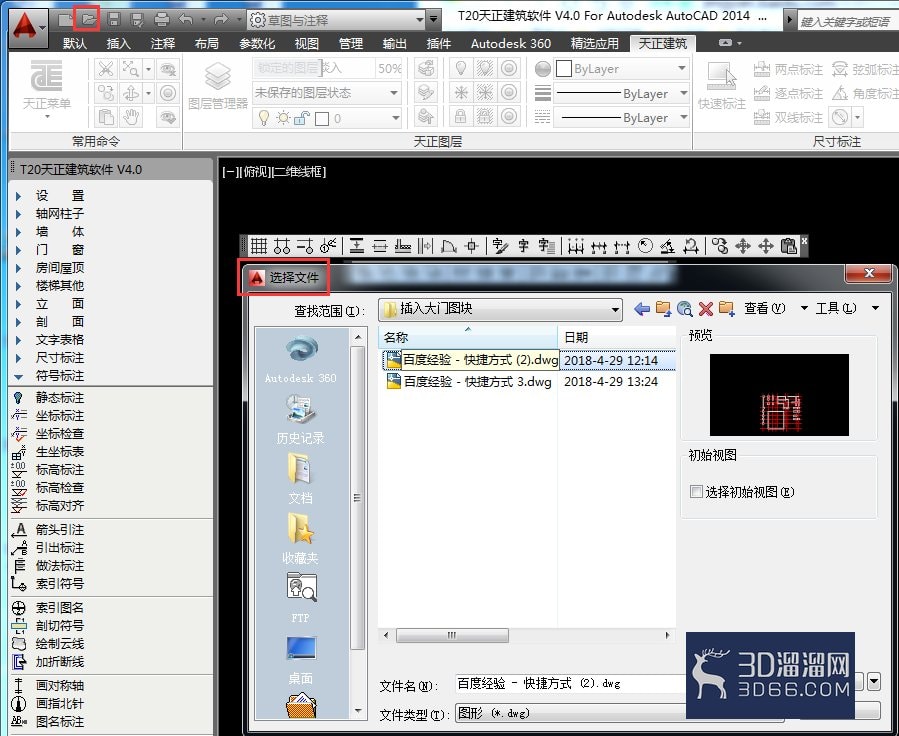Switch to the 参数化 ribbon tab

(257, 44)
